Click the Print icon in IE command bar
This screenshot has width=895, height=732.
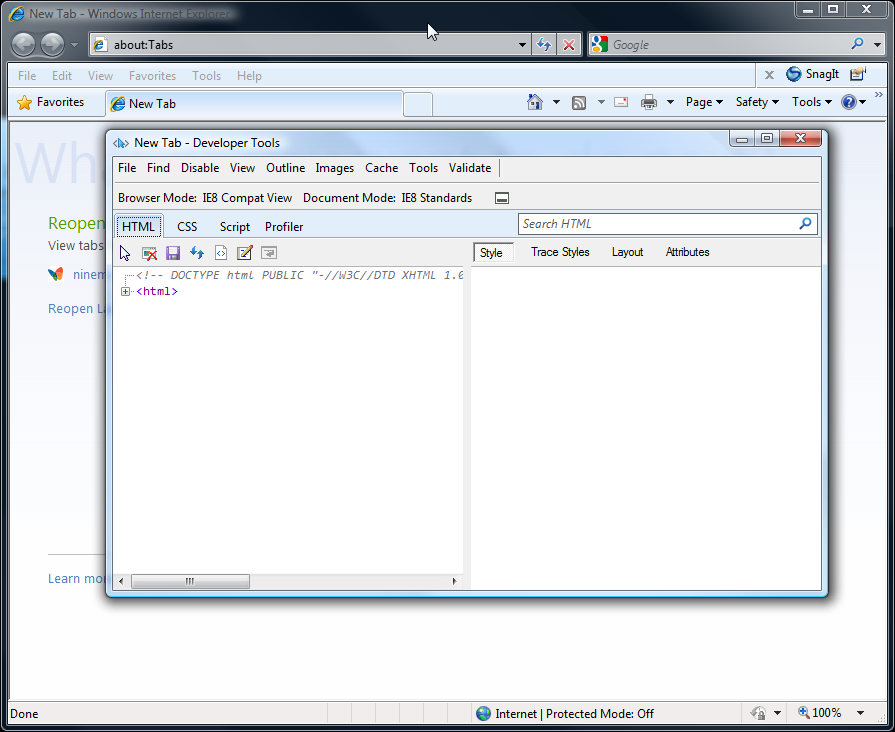click(649, 103)
